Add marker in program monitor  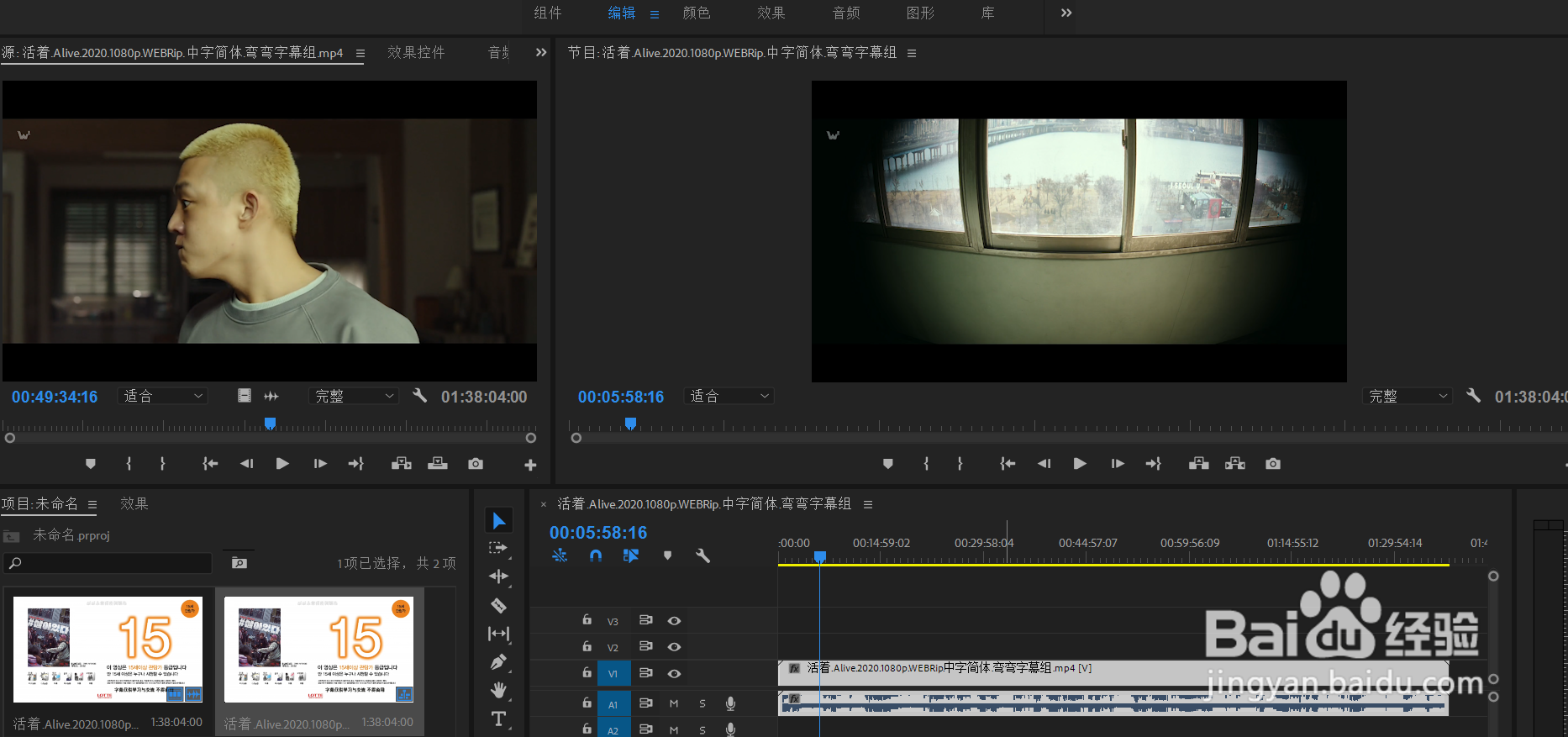[x=888, y=464]
